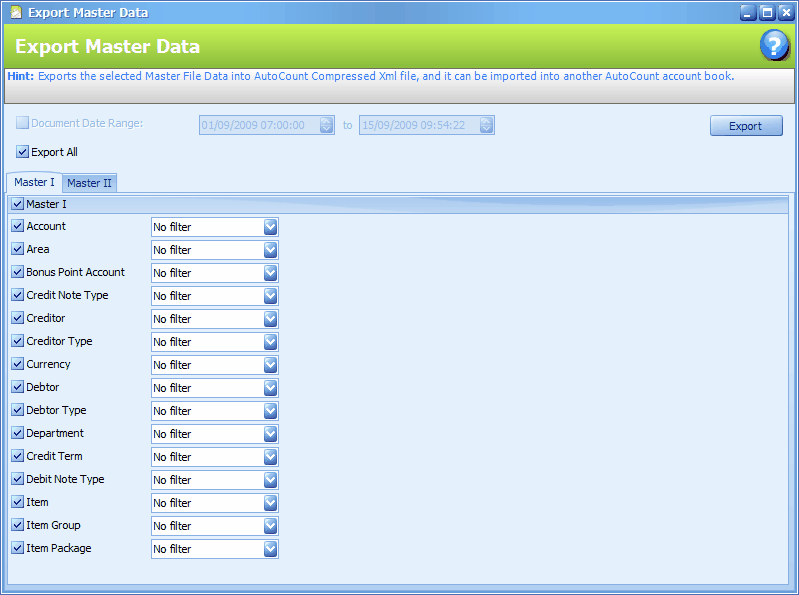Uncheck the Debit Note Type checkbox
The height and width of the screenshot is (595, 799).
pyautogui.click(x=17, y=478)
